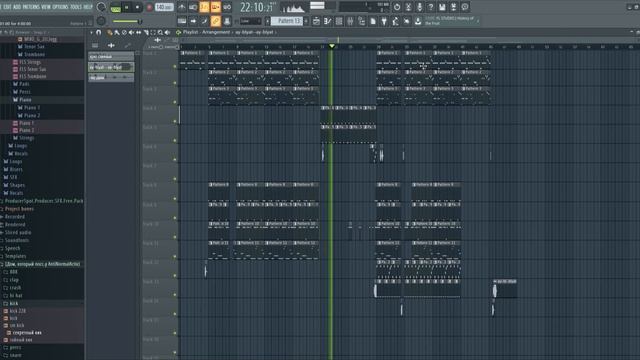The width and height of the screenshot is (640, 360).
Task: Mute Track 8 with its green dot
Action: 175,198
